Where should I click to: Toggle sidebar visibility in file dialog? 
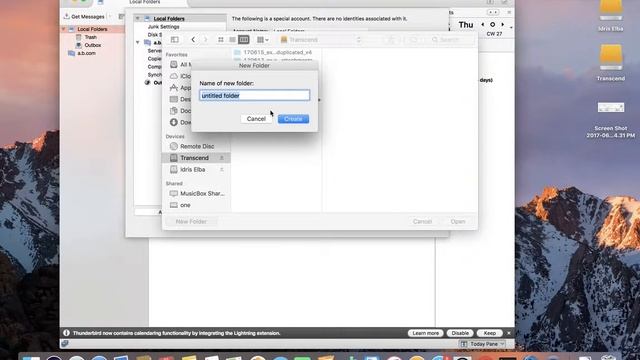(x=175, y=40)
